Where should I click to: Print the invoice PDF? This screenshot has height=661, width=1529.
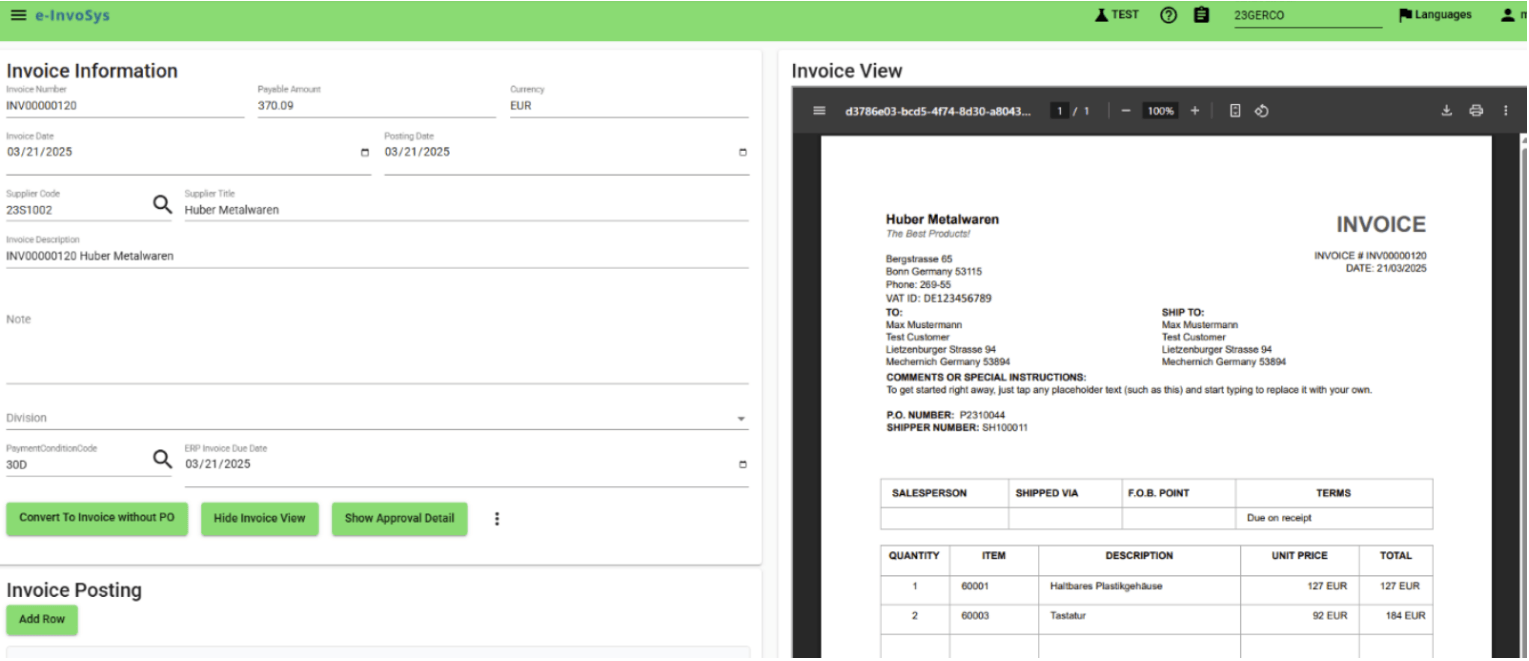coord(1476,111)
